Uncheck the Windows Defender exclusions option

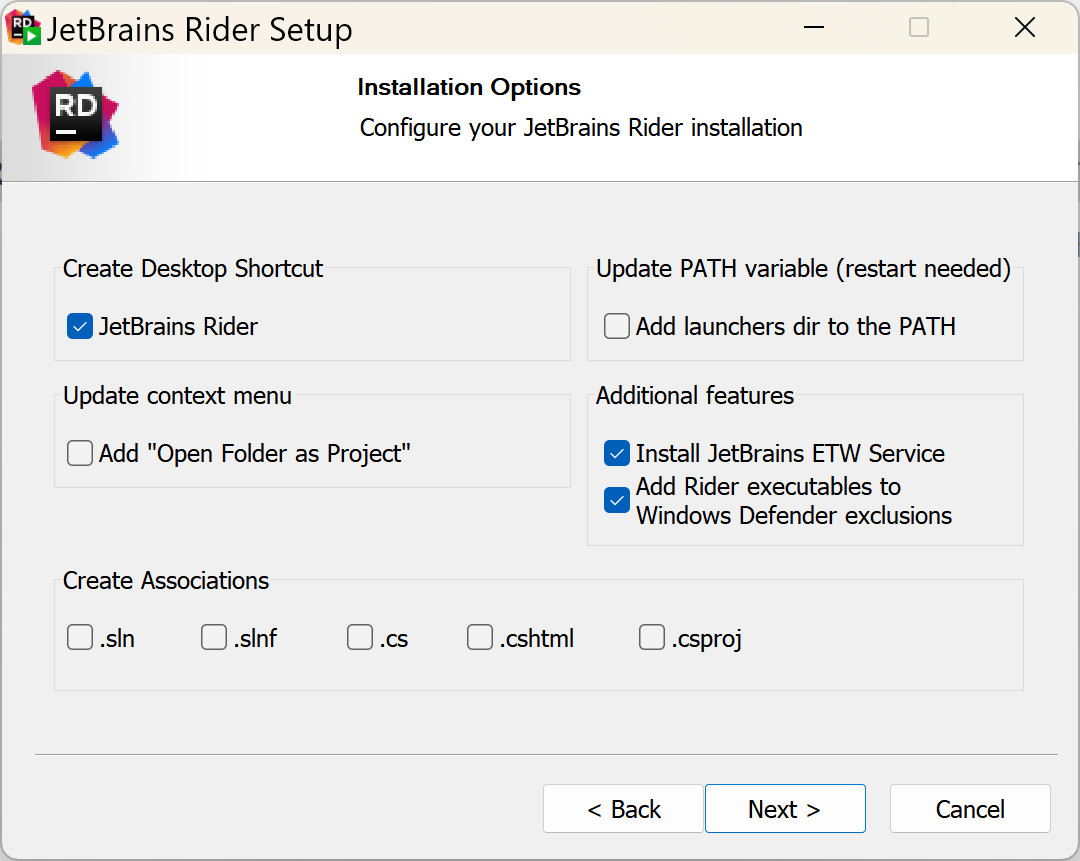point(617,501)
